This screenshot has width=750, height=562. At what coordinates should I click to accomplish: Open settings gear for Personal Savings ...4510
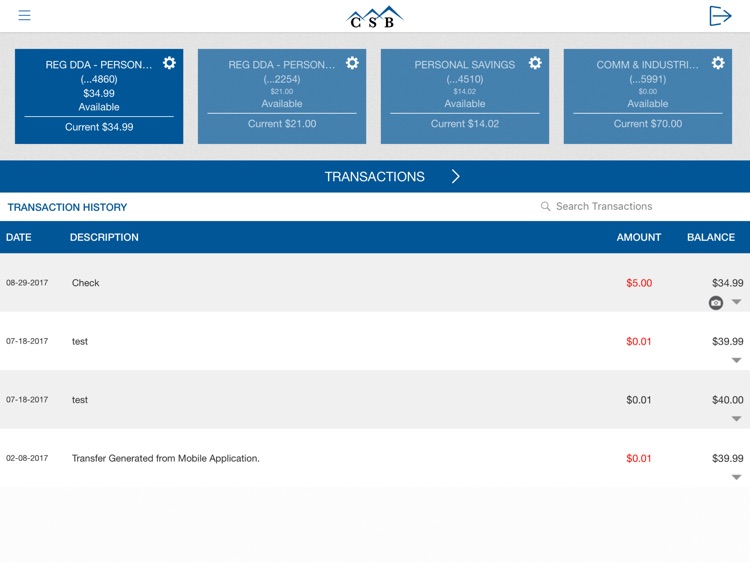[x=535, y=63]
